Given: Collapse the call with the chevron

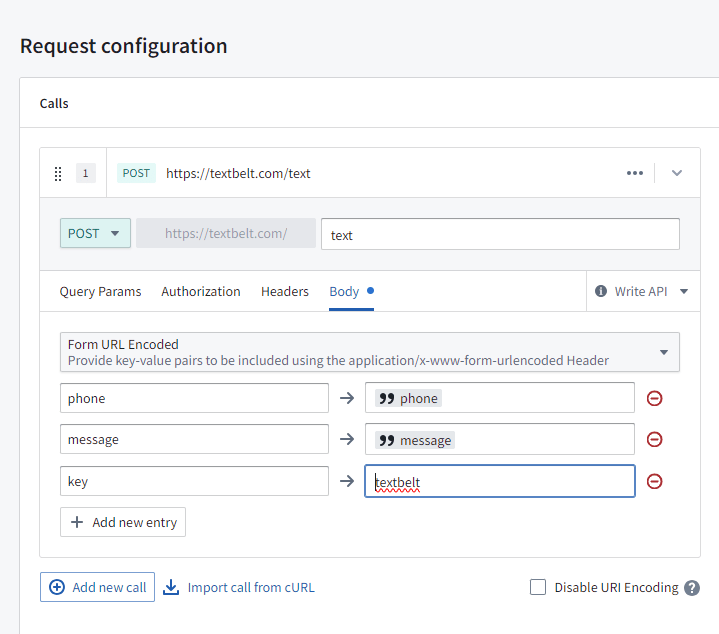Looking at the screenshot, I should 677,173.
